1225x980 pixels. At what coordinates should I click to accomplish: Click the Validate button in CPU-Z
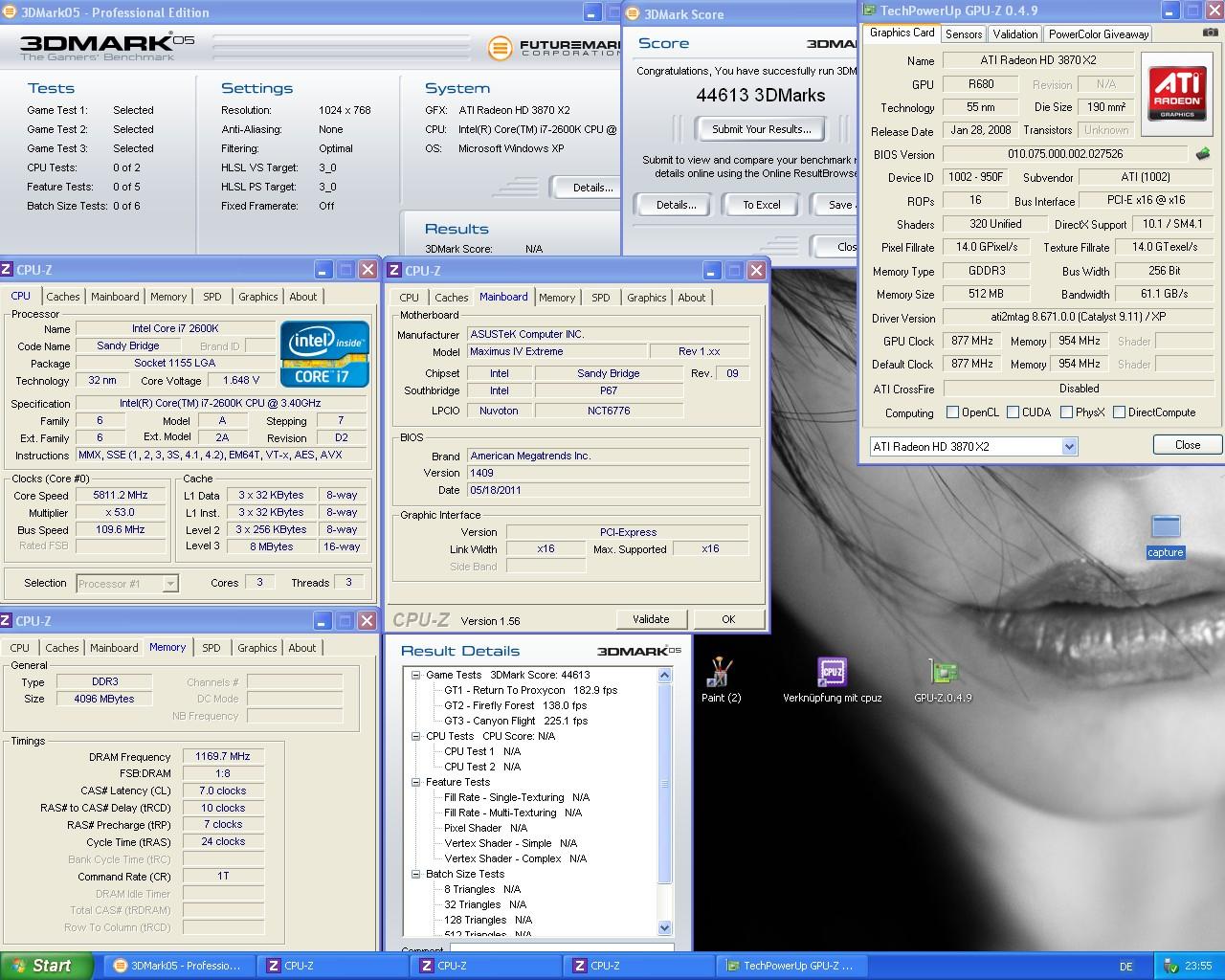click(651, 619)
